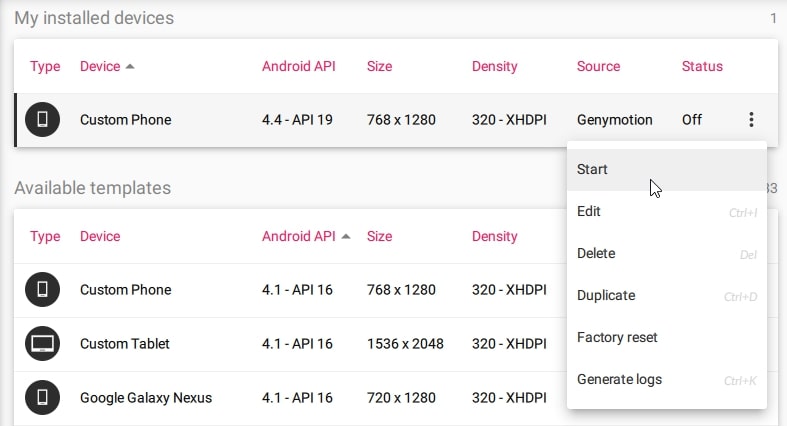
Task: Select the Google Galaxy Nexus template name
Action: tap(146, 398)
